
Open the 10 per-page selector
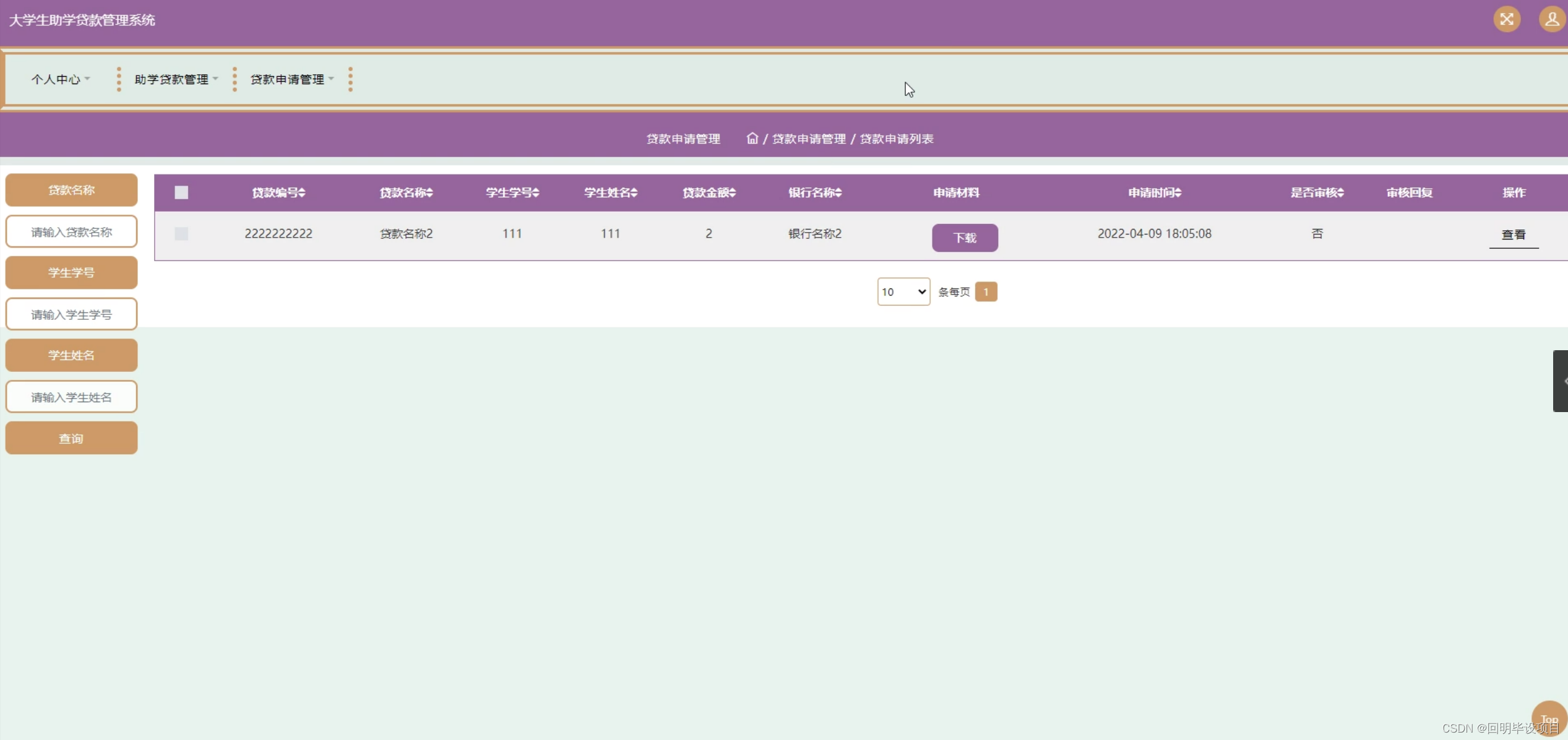[x=903, y=291]
